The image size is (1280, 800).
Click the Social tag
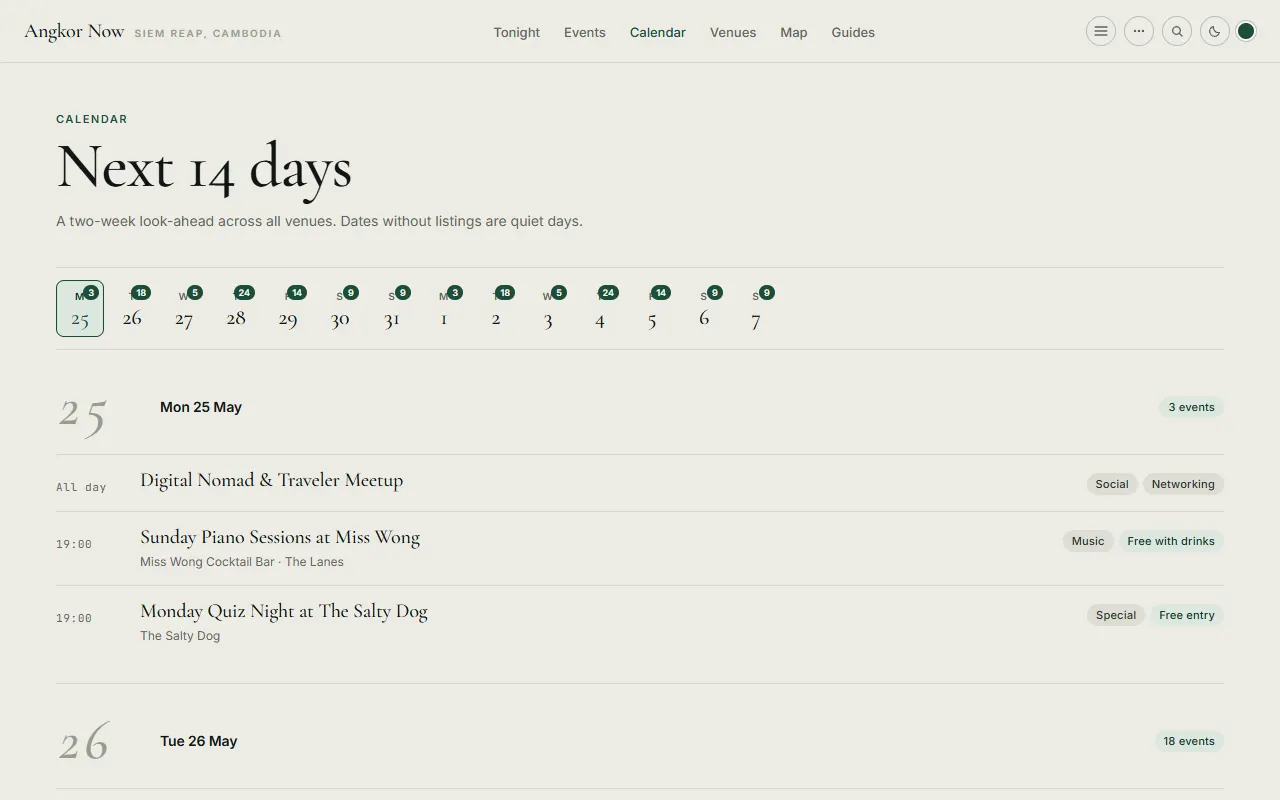click(1112, 484)
